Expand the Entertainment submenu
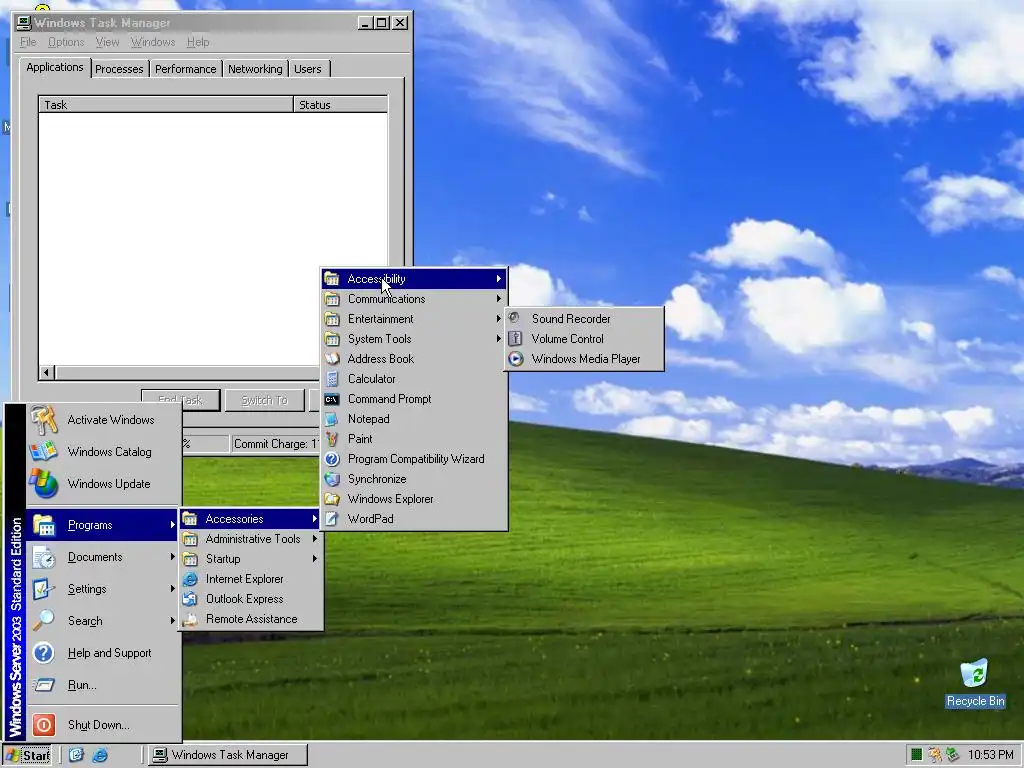 pos(414,319)
